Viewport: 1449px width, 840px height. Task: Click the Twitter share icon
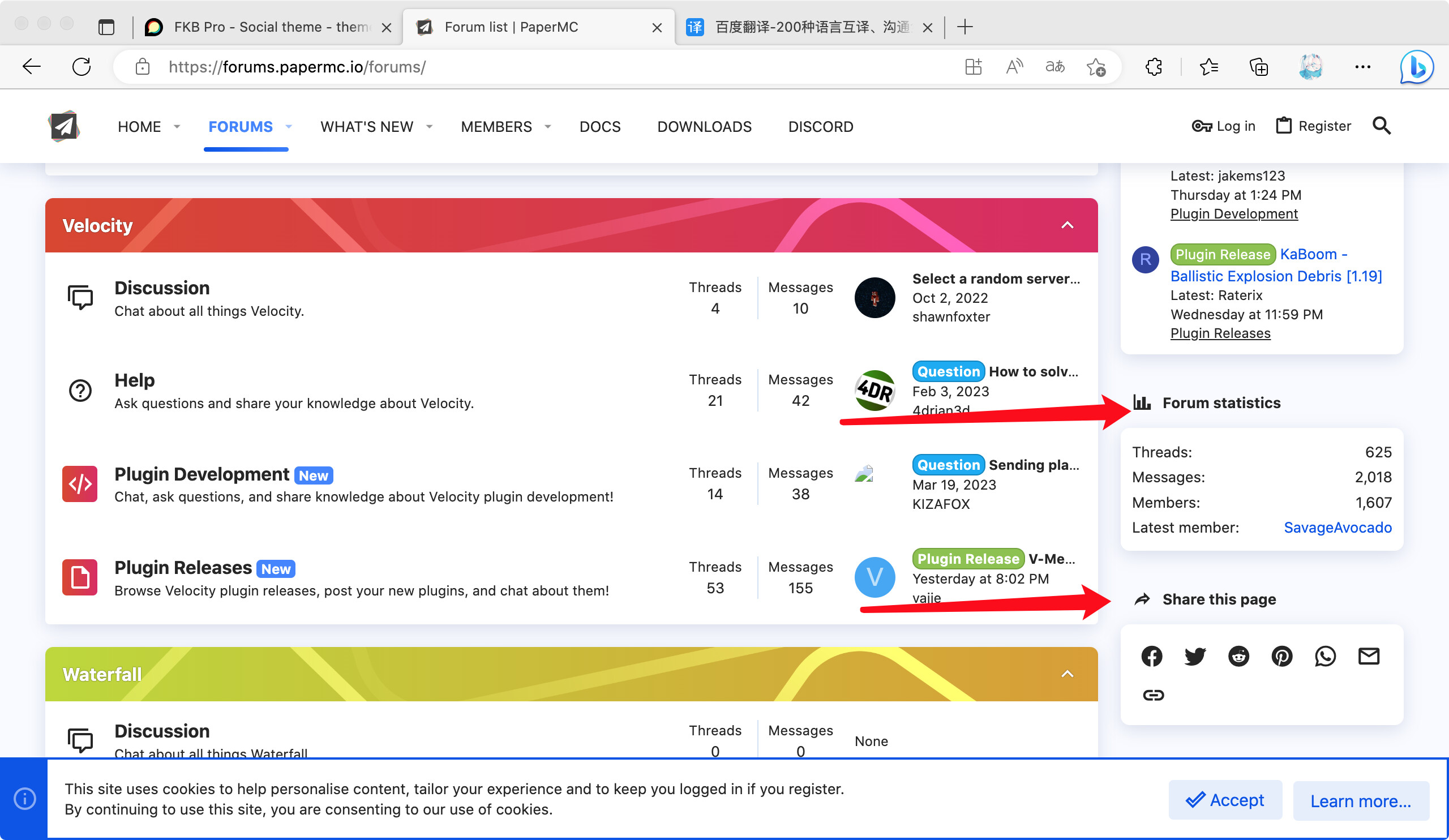click(1195, 656)
